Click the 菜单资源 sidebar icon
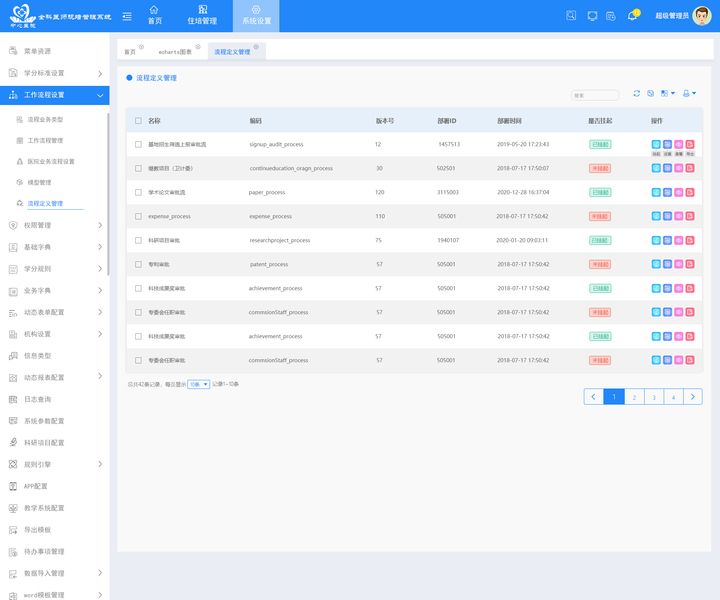The width and height of the screenshot is (720, 600). [13, 51]
